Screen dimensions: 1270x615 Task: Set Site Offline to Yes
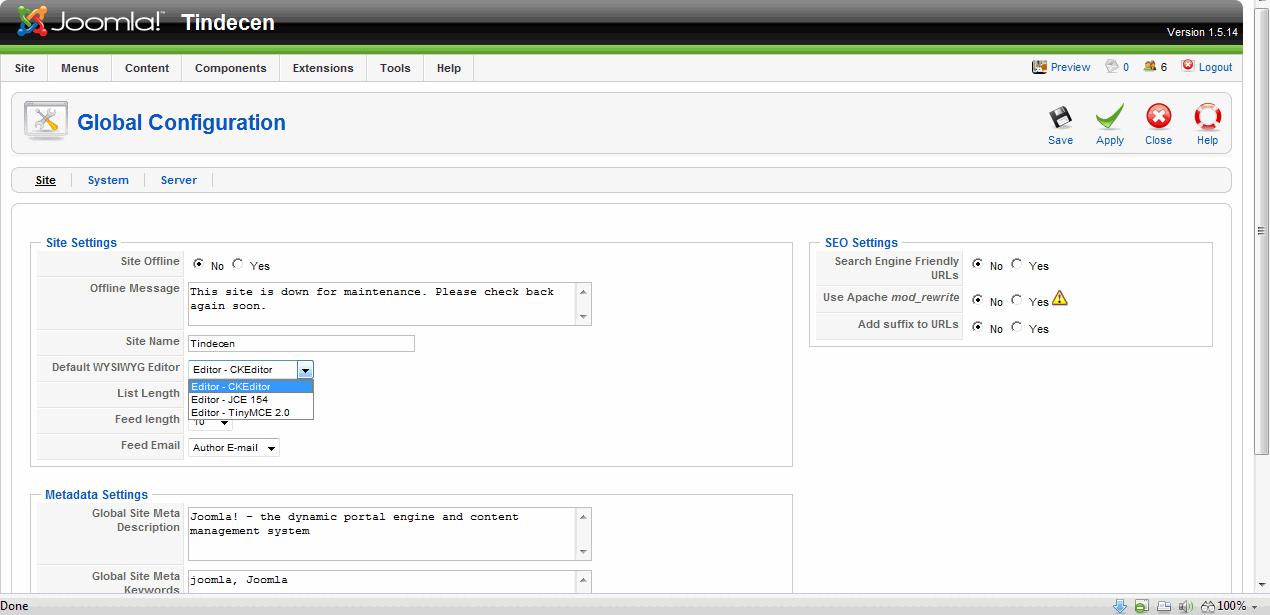tap(237, 265)
